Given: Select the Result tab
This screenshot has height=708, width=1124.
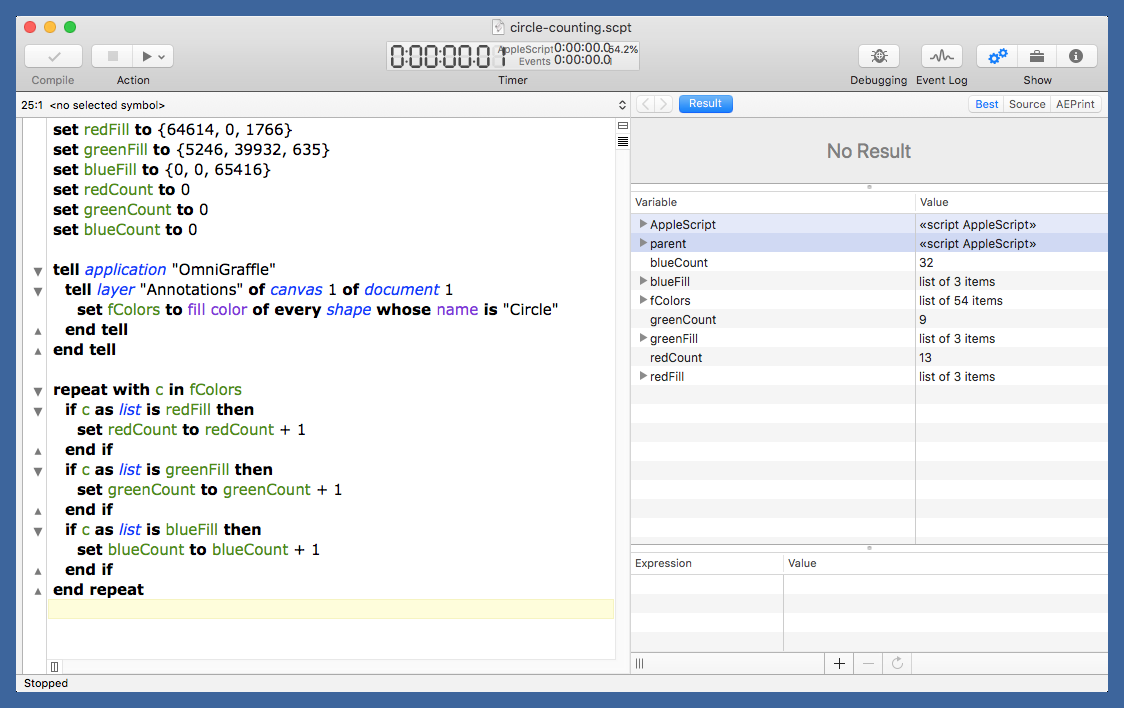Looking at the screenshot, I should [705, 104].
